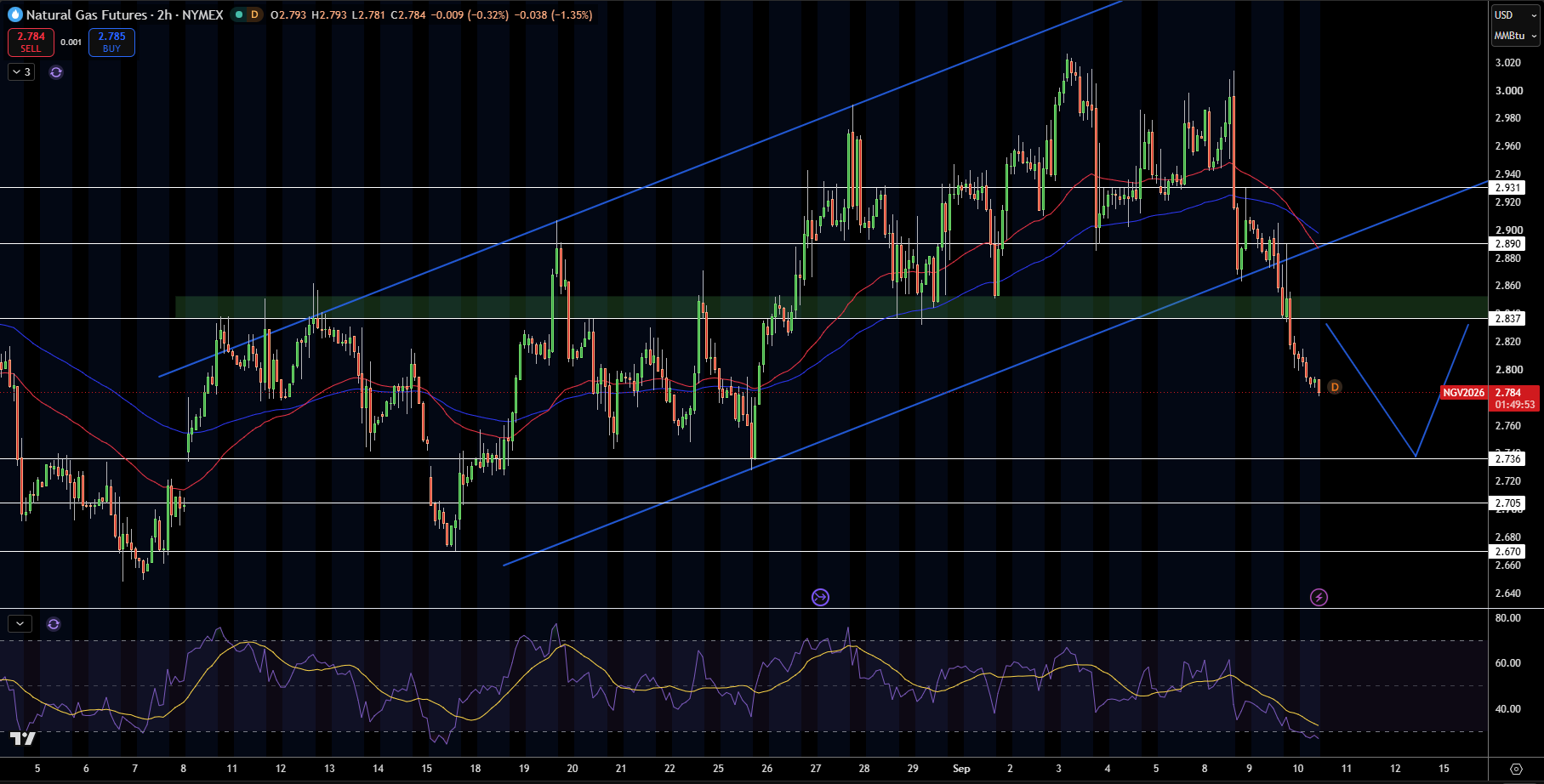Click the Natural Gas droplet symbol icon
The height and width of the screenshot is (784, 1544).
(14, 14)
